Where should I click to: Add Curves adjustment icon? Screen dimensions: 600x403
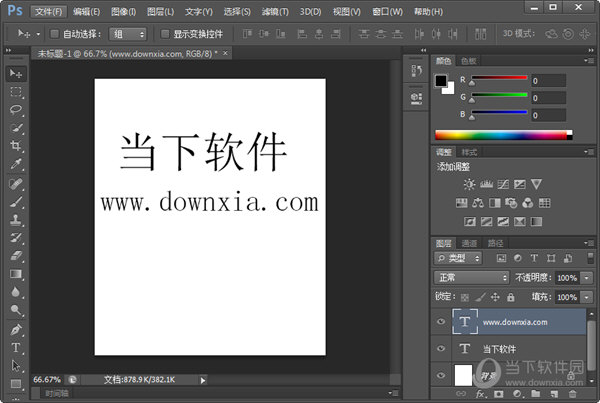(503, 184)
